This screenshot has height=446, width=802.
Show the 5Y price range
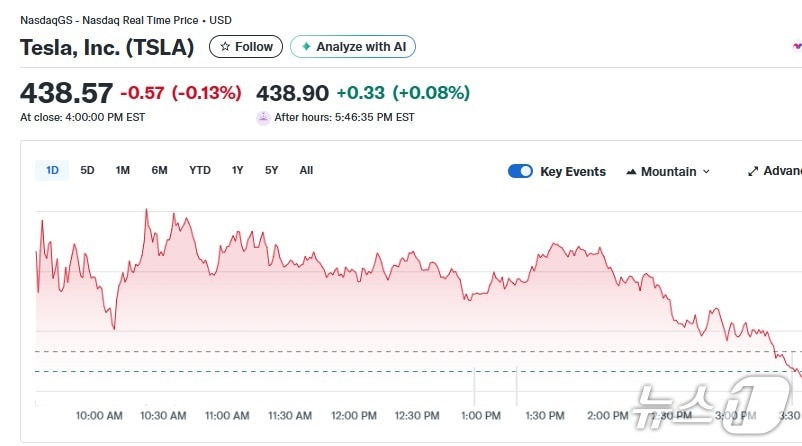[x=271, y=170]
